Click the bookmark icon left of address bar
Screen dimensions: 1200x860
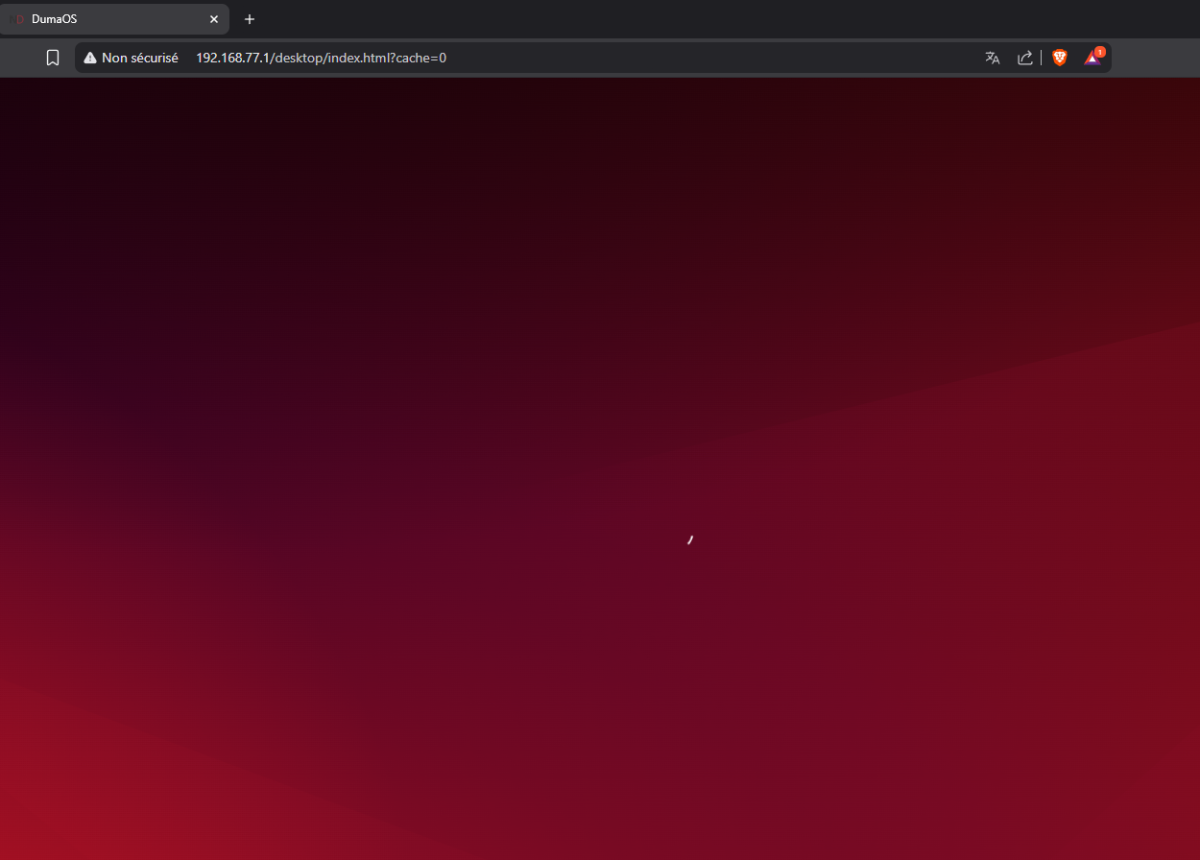53,58
